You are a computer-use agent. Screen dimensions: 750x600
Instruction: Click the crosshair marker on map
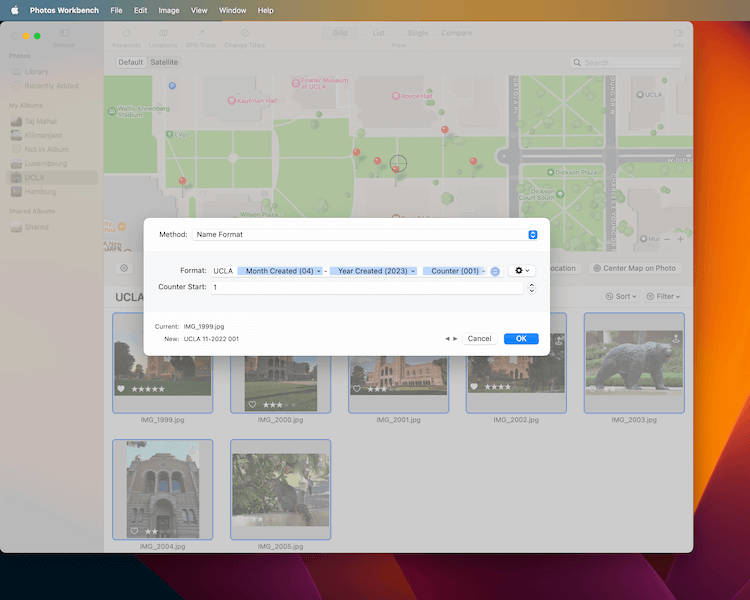click(x=398, y=164)
